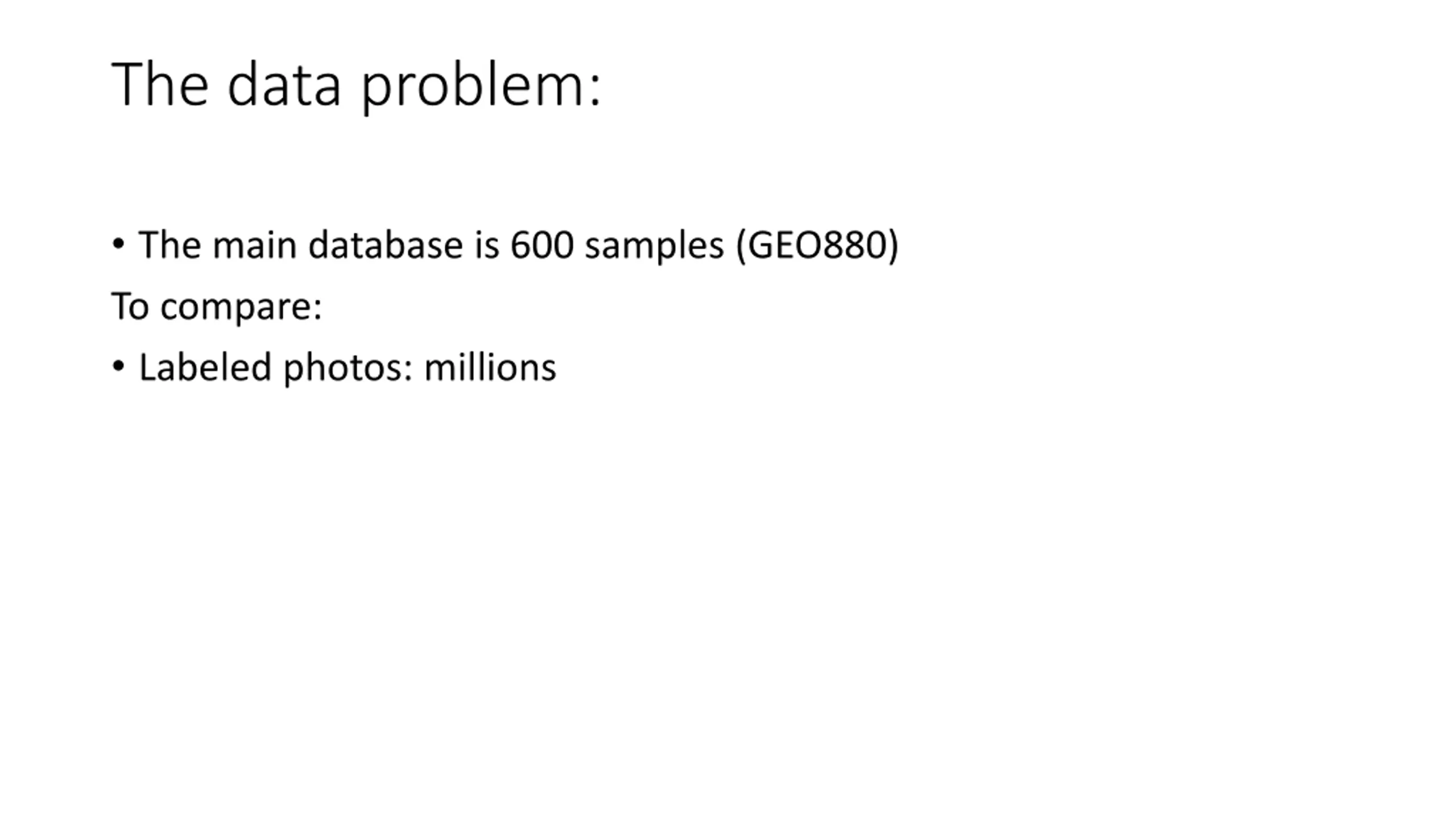This screenshot has height=819, width=1456.
Task: Click the '(GEO880)' text
Action: point(817,246)
